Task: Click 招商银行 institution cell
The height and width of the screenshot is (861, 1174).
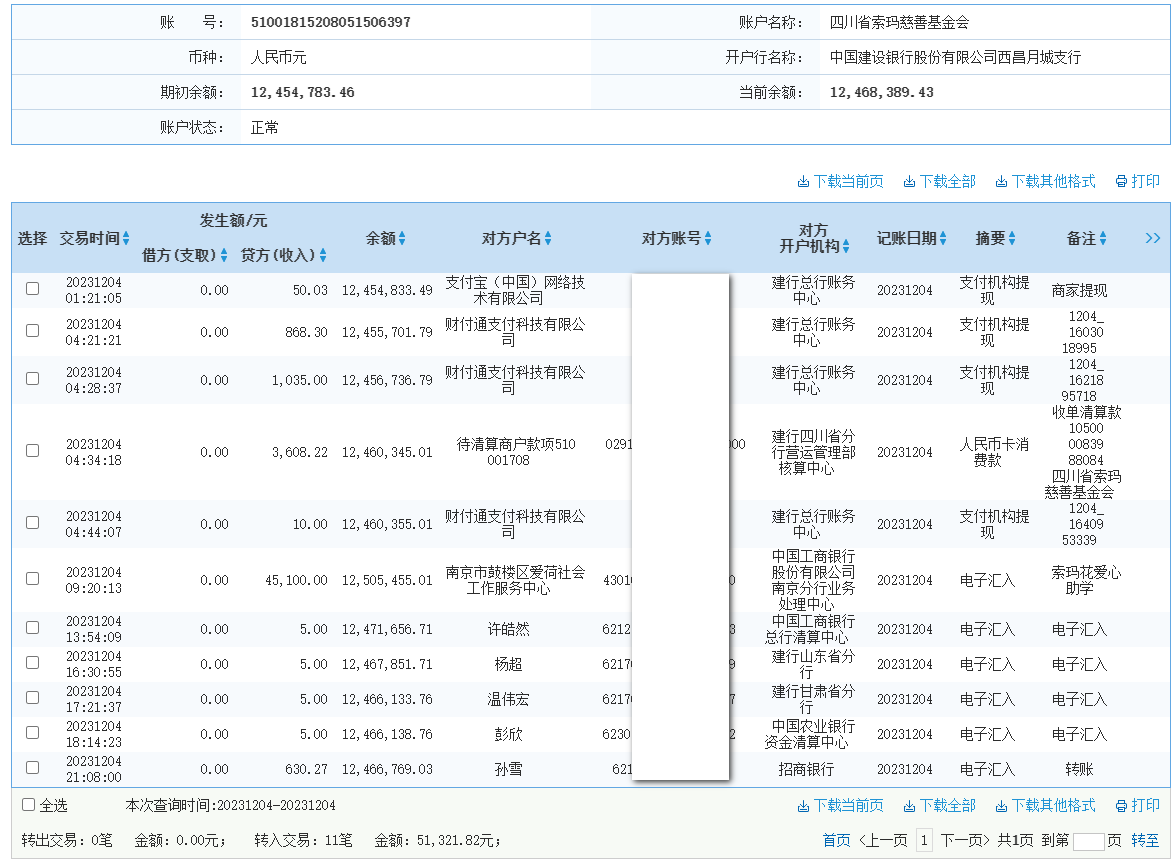Action: (x=806, y=770)
